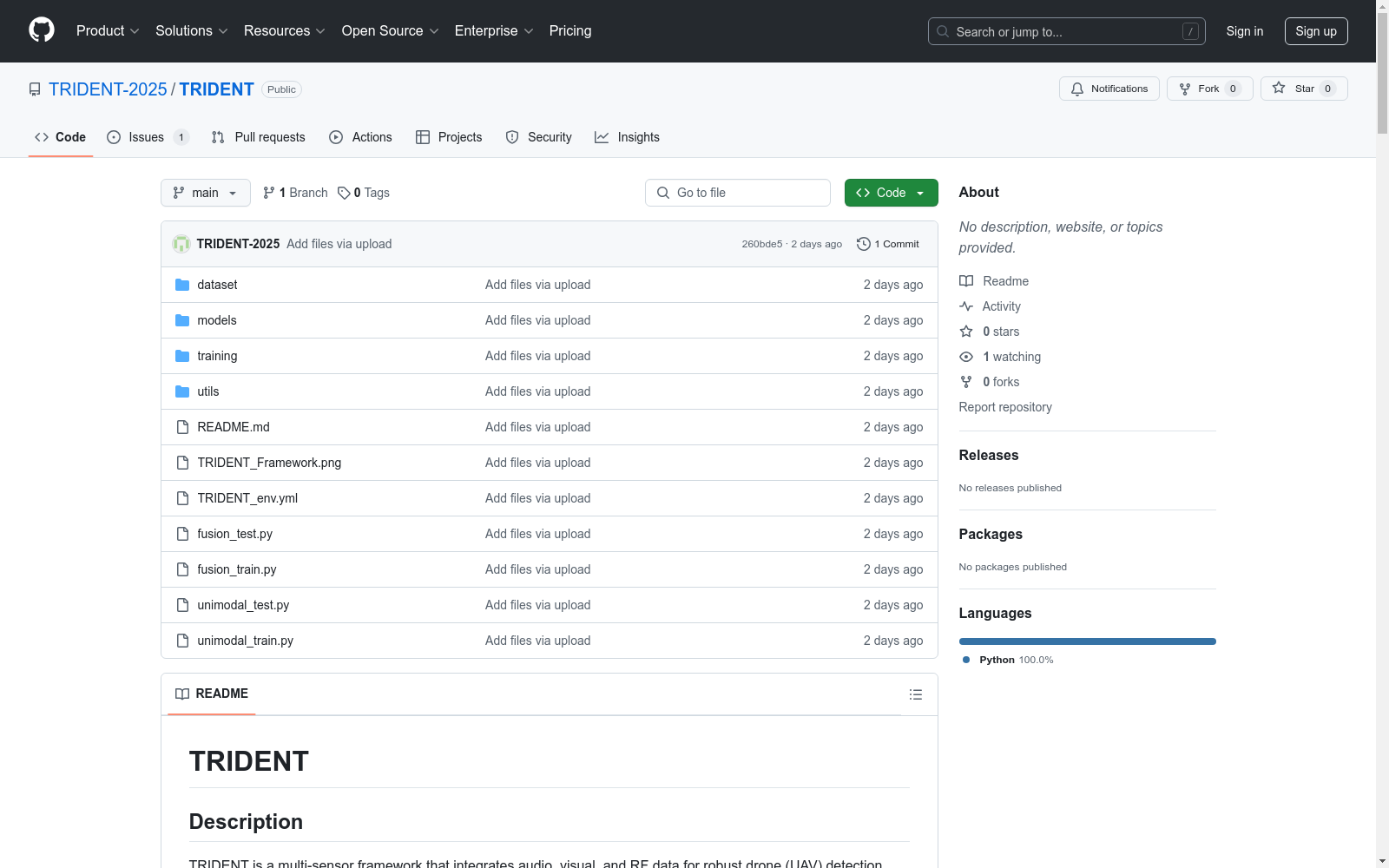Viewport: 1389px width, 868px height.
Task: Click the README.md file icon
Action: [x=182, y=427]
